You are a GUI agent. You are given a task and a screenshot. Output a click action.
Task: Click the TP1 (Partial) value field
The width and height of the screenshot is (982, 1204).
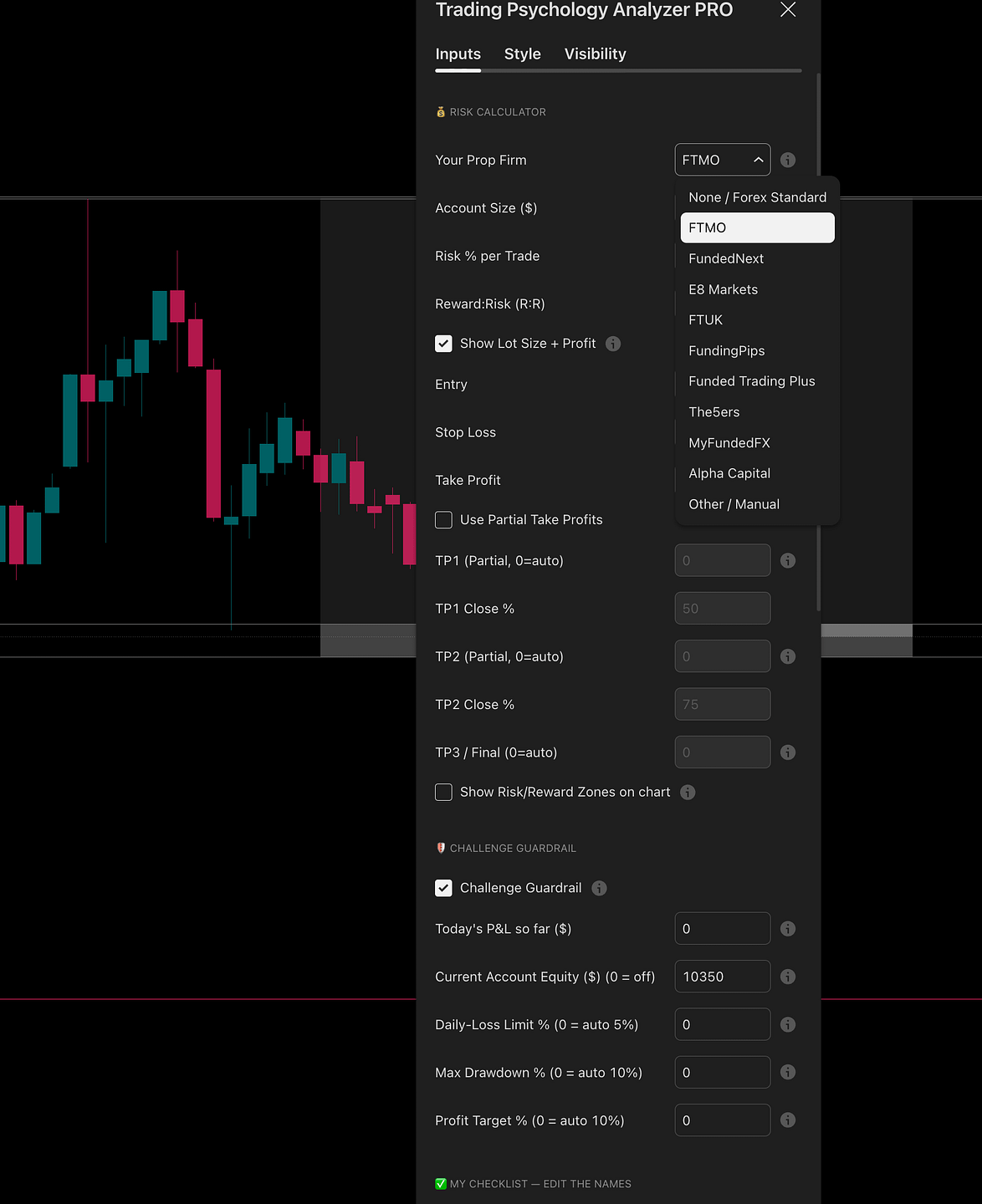coord(723,560)
